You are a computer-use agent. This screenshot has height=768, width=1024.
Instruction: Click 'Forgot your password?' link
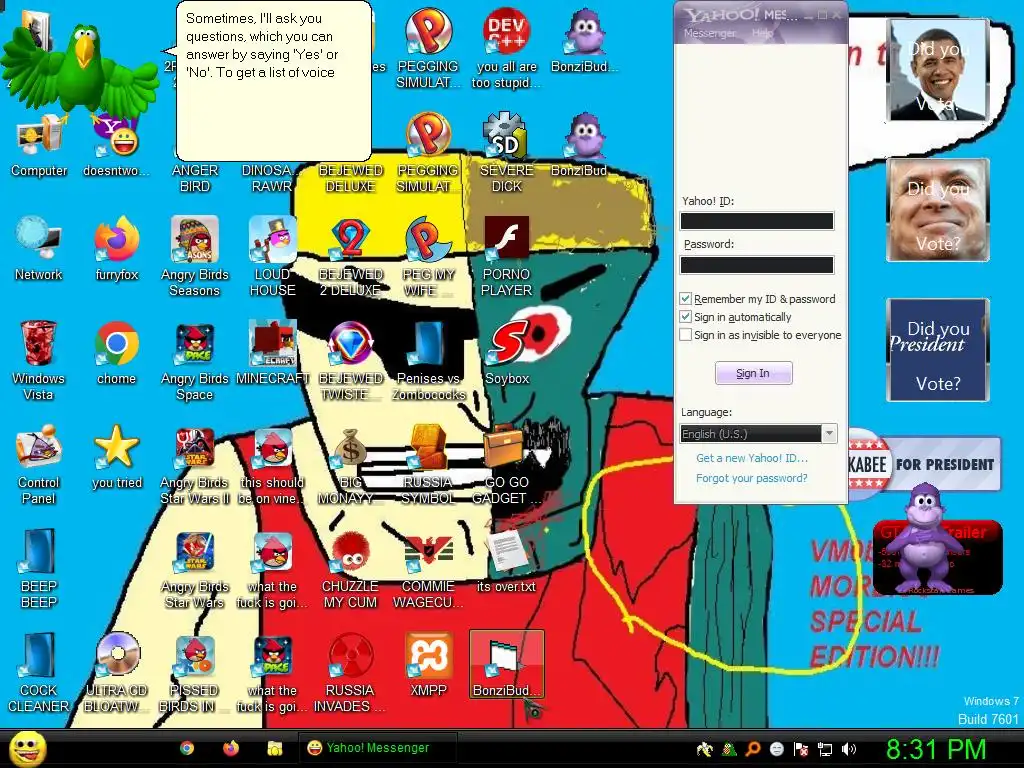pos(752,478)
